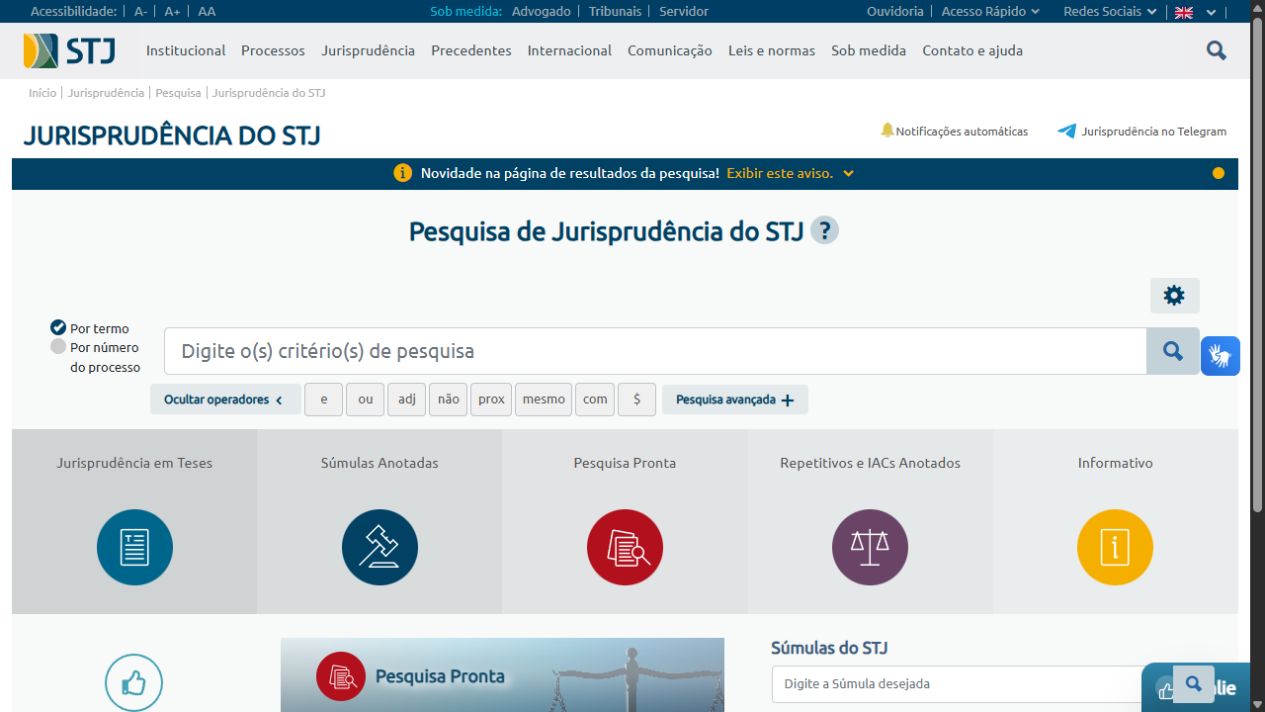Viewport: 1265px width, 712px height.
Task: Open Sob medida menu
Action: click(868, 50)
